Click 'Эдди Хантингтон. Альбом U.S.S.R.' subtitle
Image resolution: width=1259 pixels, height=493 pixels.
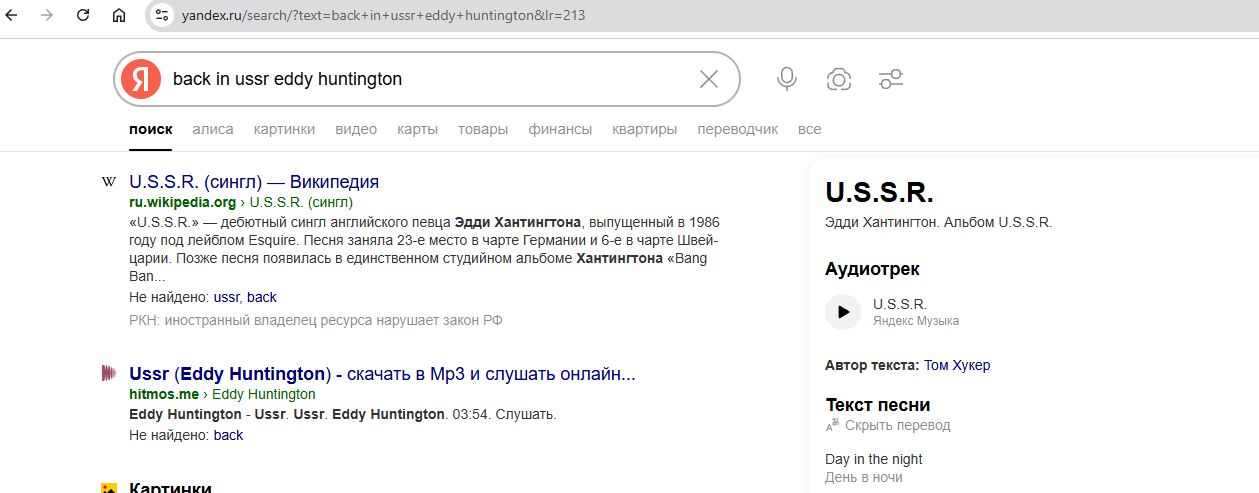tap(939, 222)
